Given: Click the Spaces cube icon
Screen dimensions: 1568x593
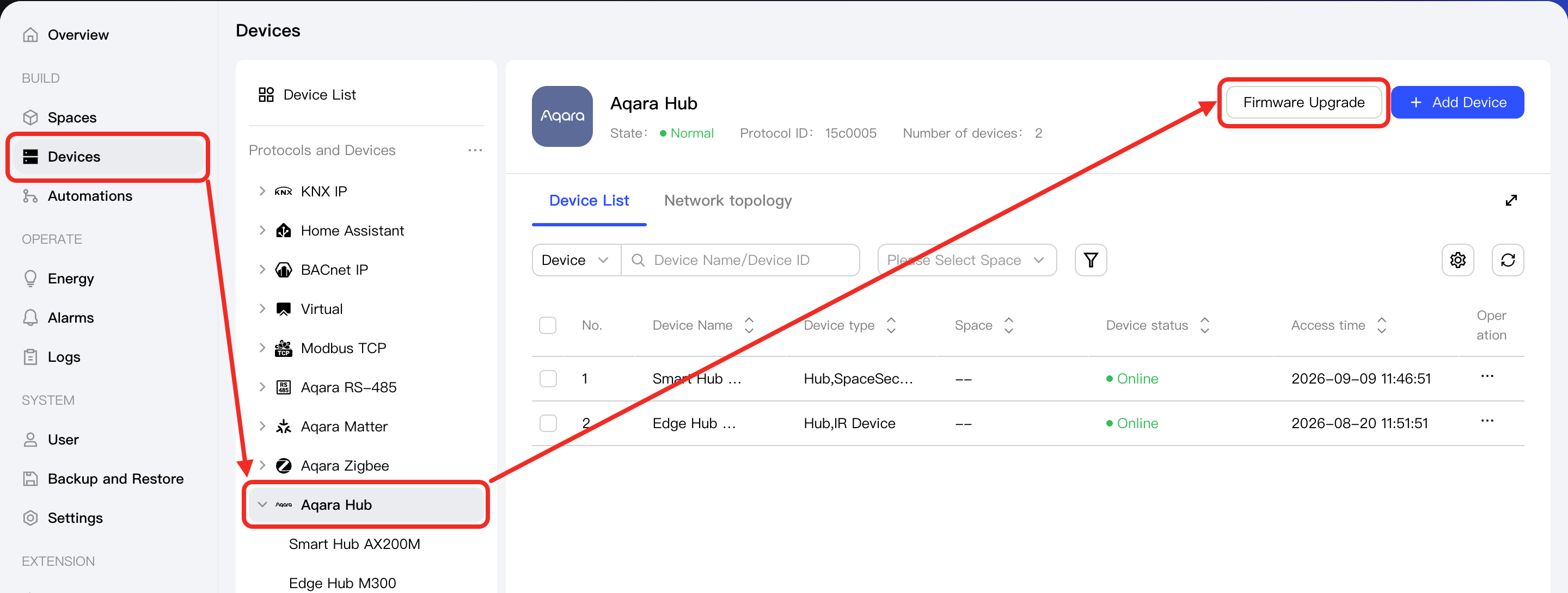Looking at the screenshot, I should (x=30, y=118).
